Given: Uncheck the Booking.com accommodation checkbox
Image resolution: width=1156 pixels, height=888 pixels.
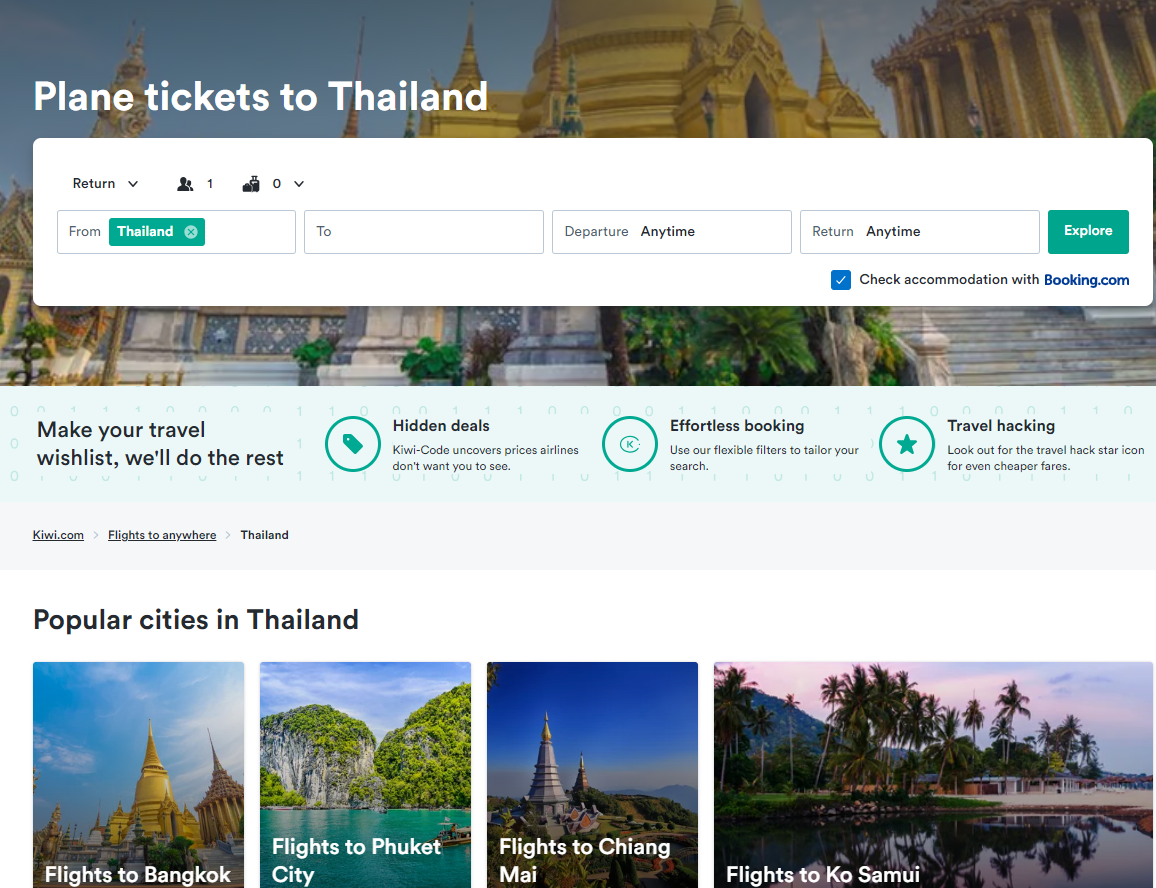Looking at the screenshot, I should pyautogui.click(x=841, y=280).
